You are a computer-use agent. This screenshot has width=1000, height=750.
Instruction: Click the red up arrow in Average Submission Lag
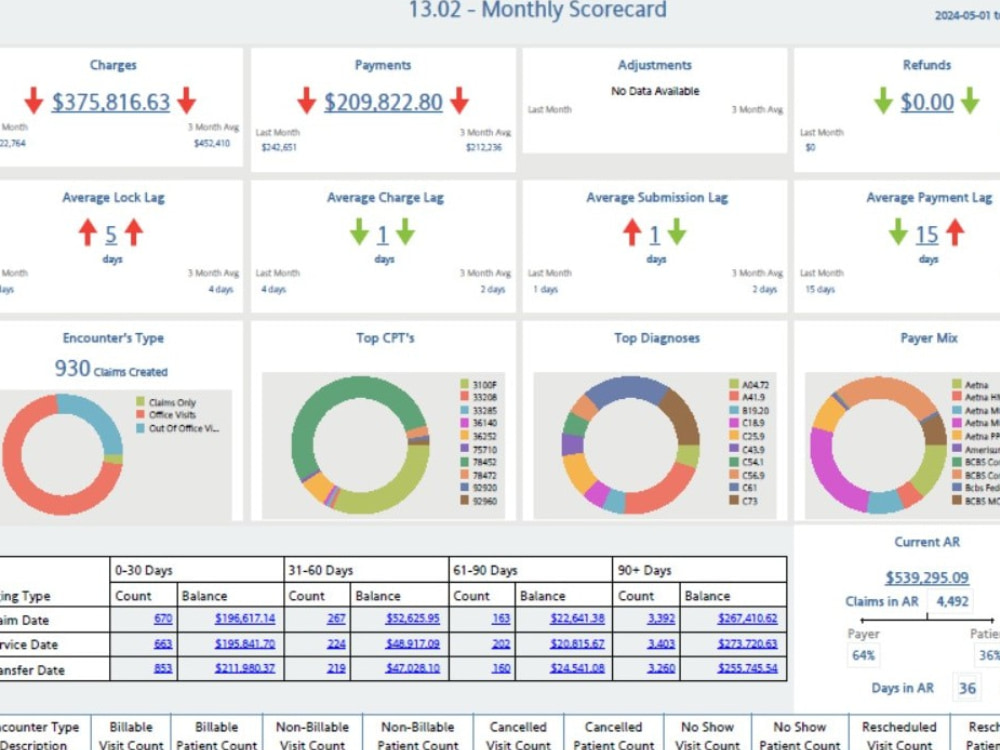pyautogui.click(x=631, y=233)
